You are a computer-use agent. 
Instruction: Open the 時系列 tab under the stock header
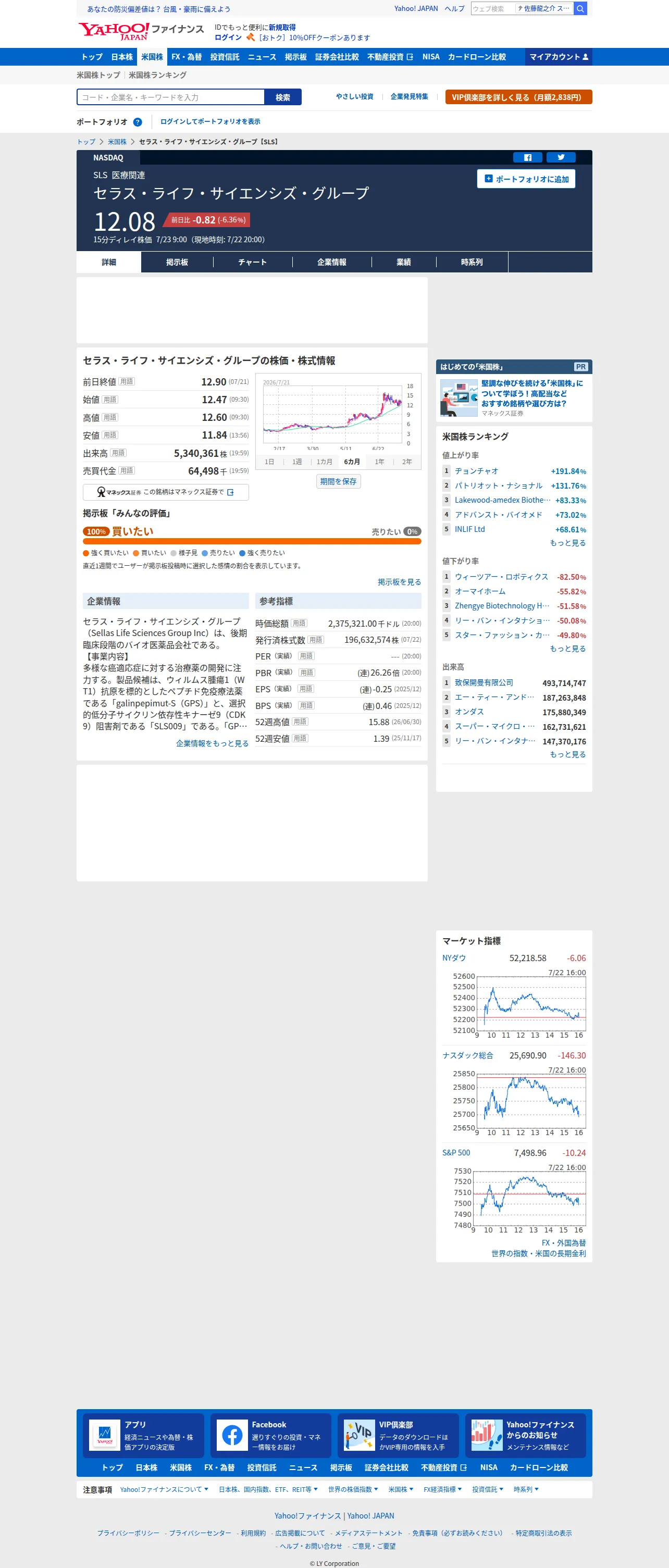[472, 263]
